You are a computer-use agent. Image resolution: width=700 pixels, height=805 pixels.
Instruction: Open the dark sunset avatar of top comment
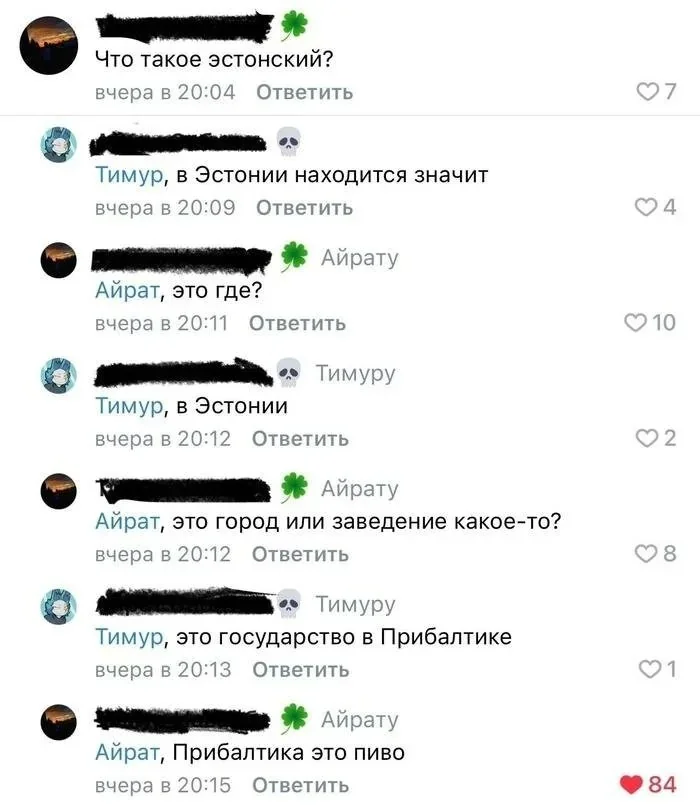pyautogui.click(x=48, y=46)
